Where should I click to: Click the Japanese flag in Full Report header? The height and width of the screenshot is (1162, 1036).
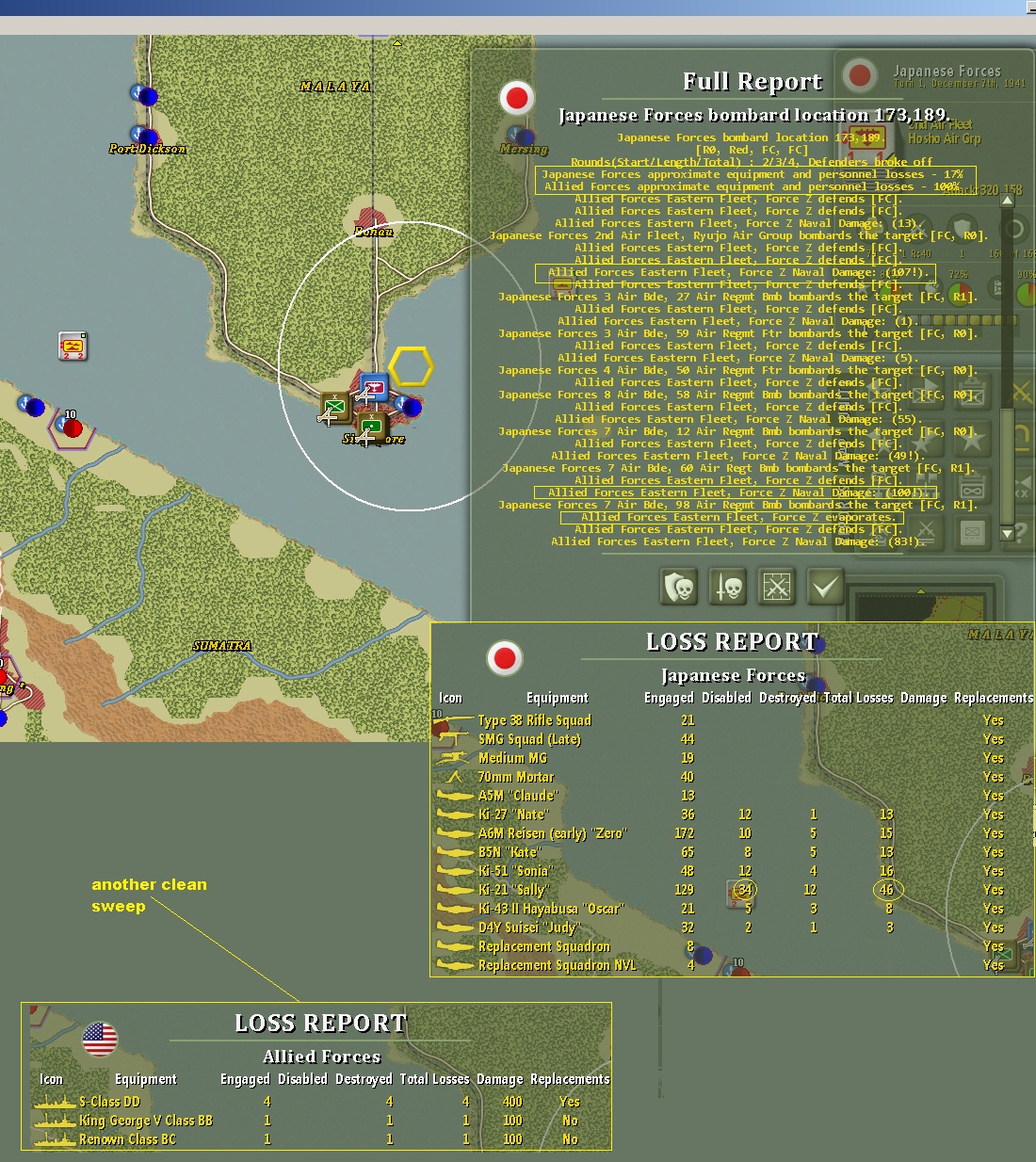(517, 97)
